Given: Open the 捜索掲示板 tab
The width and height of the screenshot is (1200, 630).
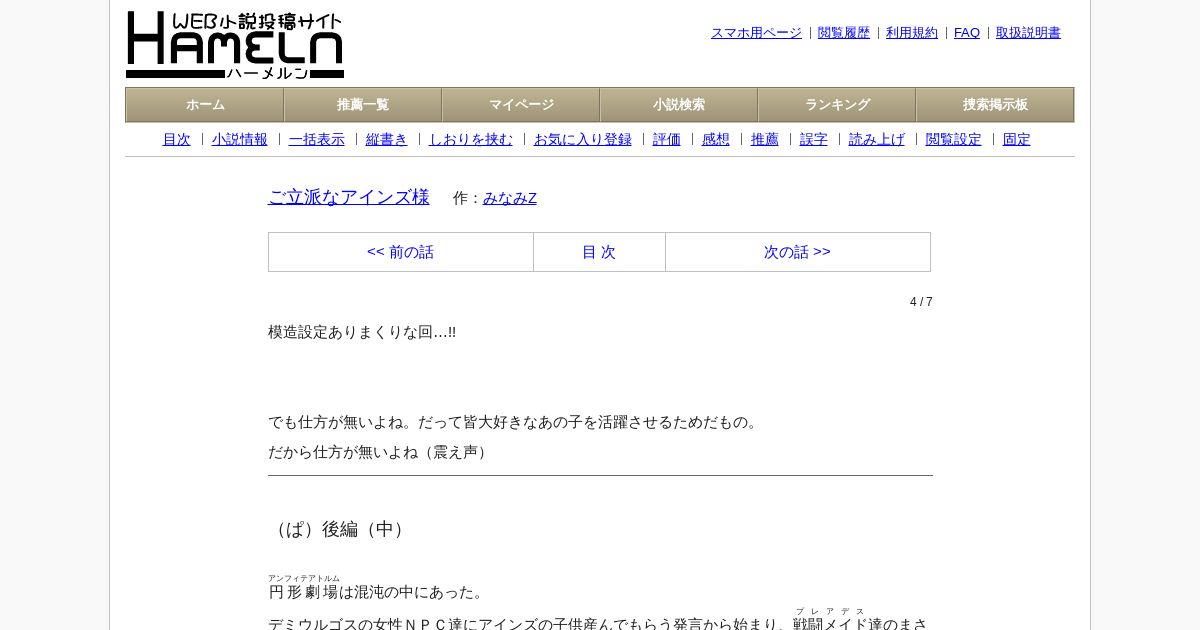Looking at the screenshot, I should coord(995,105).
